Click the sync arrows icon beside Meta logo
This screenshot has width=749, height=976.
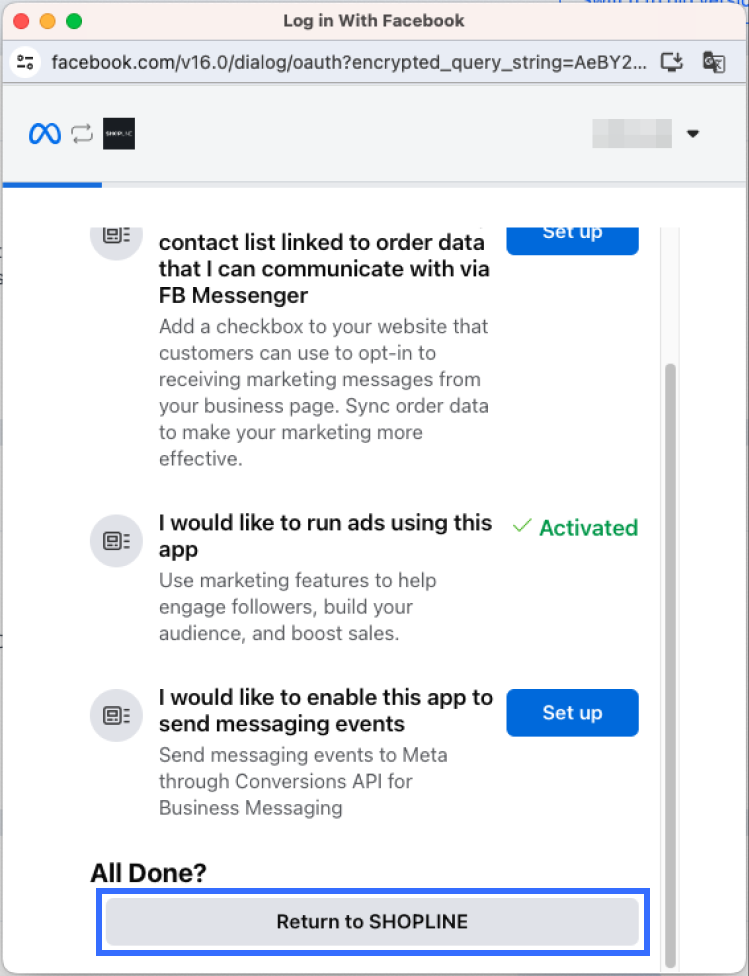[82, 134]
